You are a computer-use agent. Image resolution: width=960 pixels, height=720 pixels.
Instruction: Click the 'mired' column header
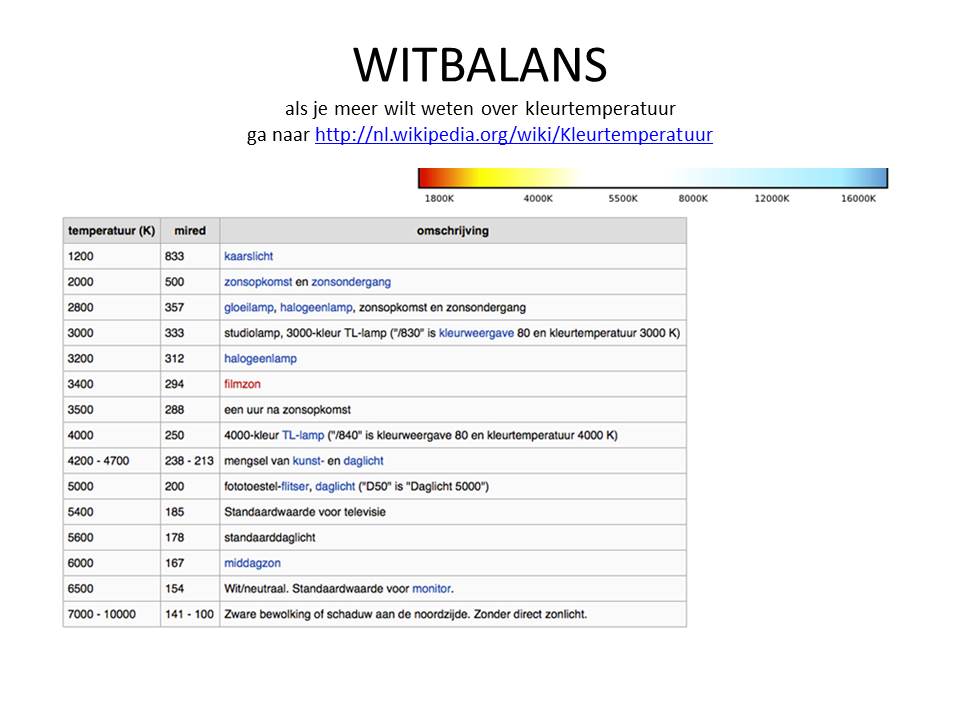(x=190, y=231)
